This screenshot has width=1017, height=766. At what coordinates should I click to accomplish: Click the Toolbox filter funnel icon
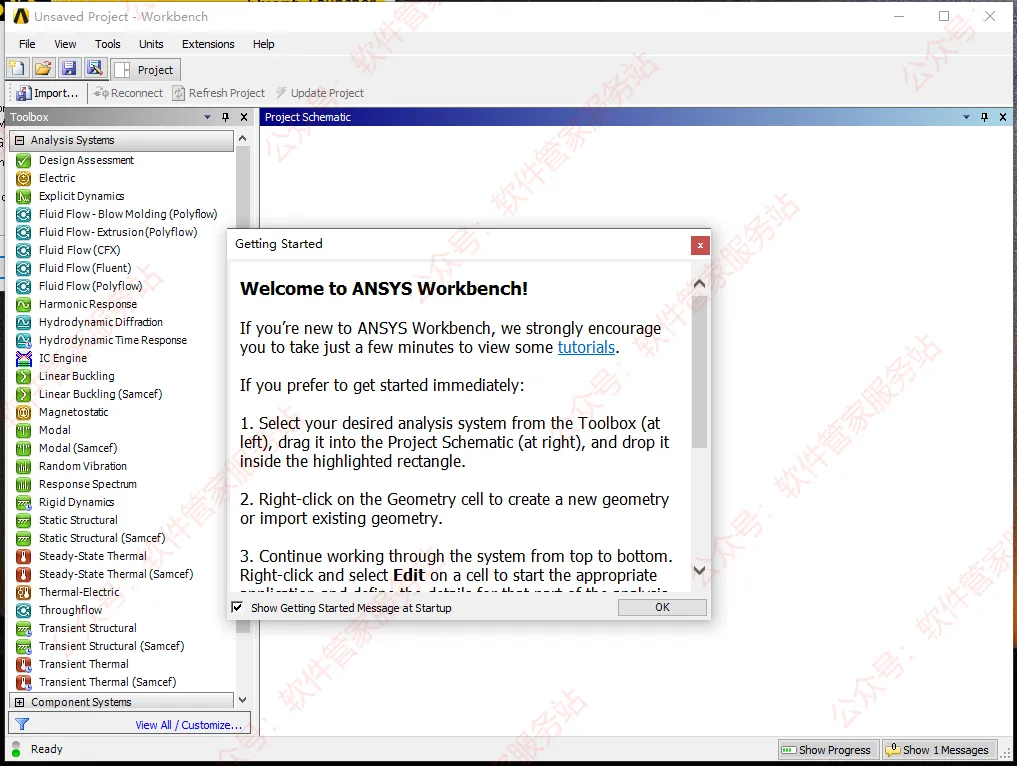coord(22,724)
